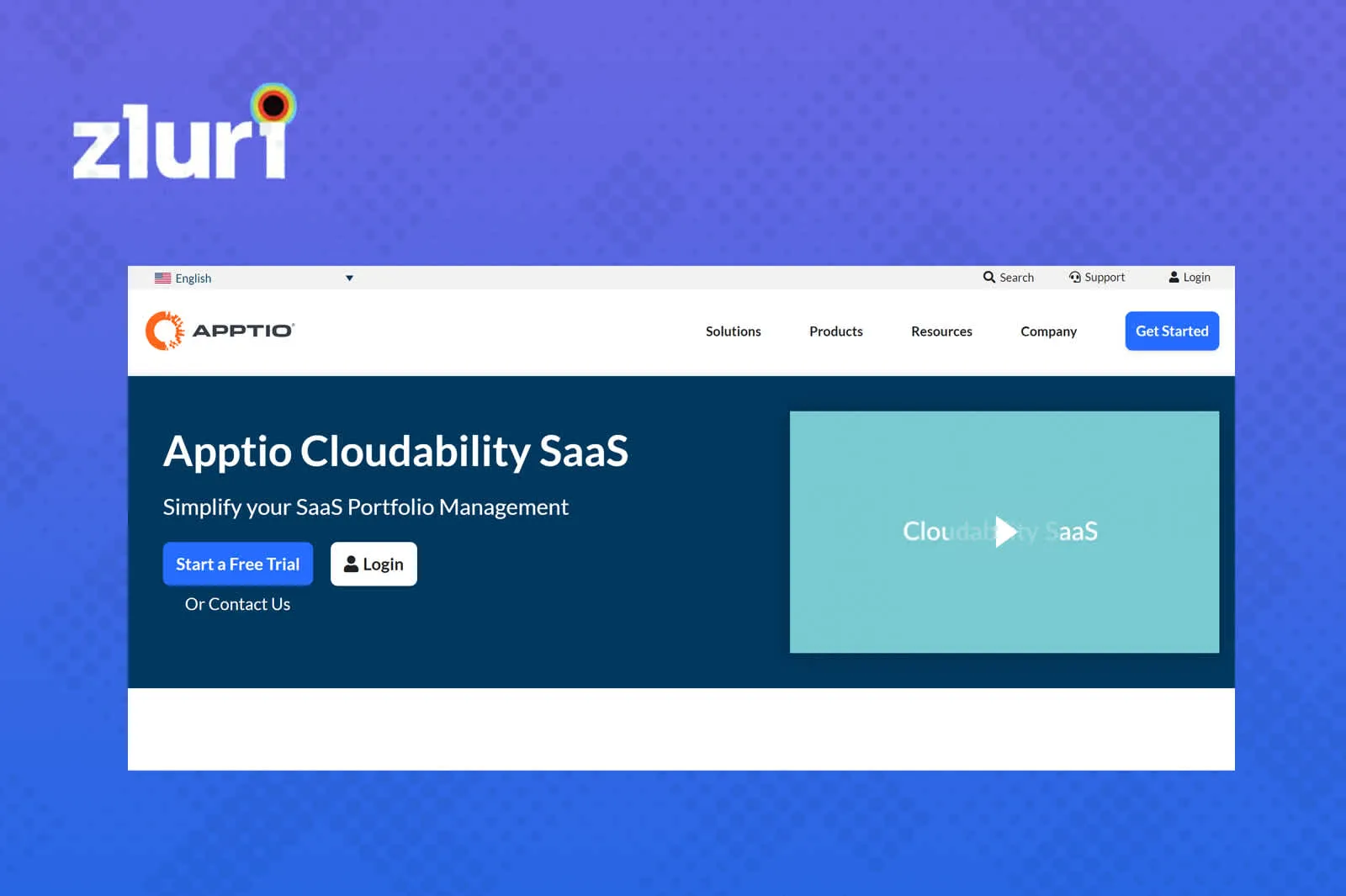This screenshot has height=896, width=1346.
Task: Click Start a Free Trial button
Action: [x=238, y=564]
